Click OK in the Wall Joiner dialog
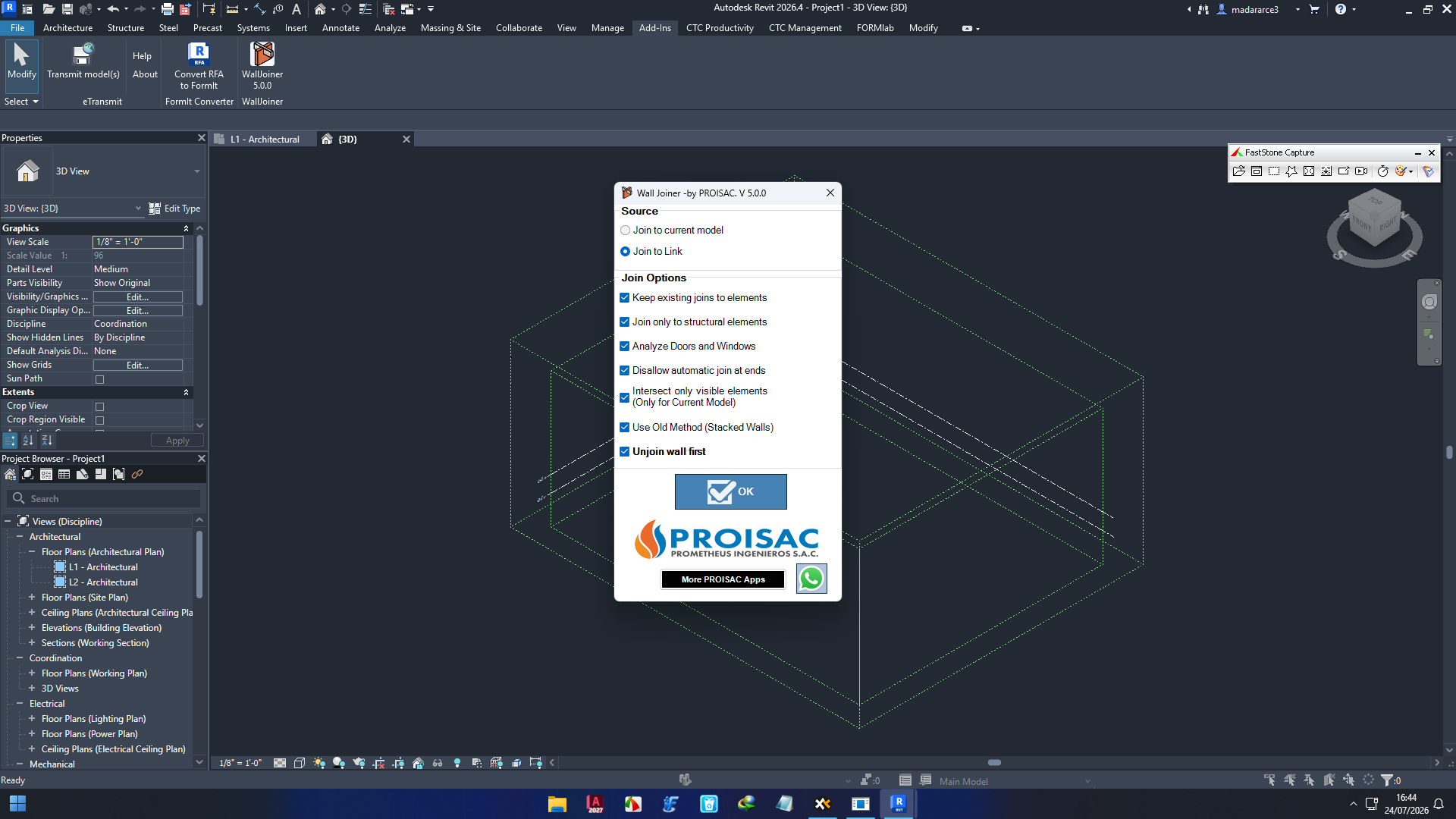Viewport: 1456px width, 819px height. pos(731,492)
